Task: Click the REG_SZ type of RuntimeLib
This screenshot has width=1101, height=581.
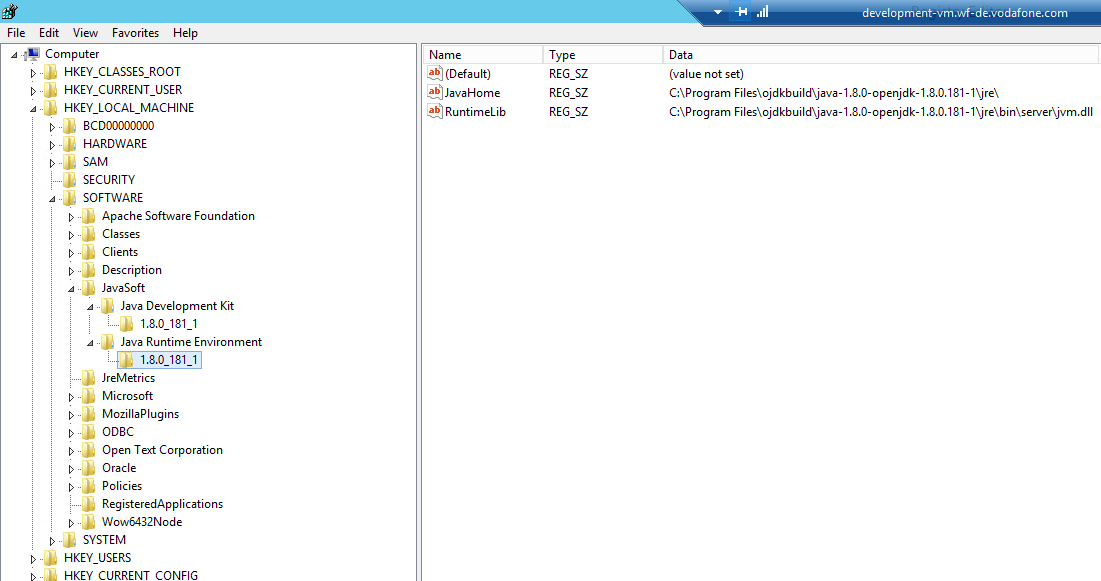Action: coord(569,112)
